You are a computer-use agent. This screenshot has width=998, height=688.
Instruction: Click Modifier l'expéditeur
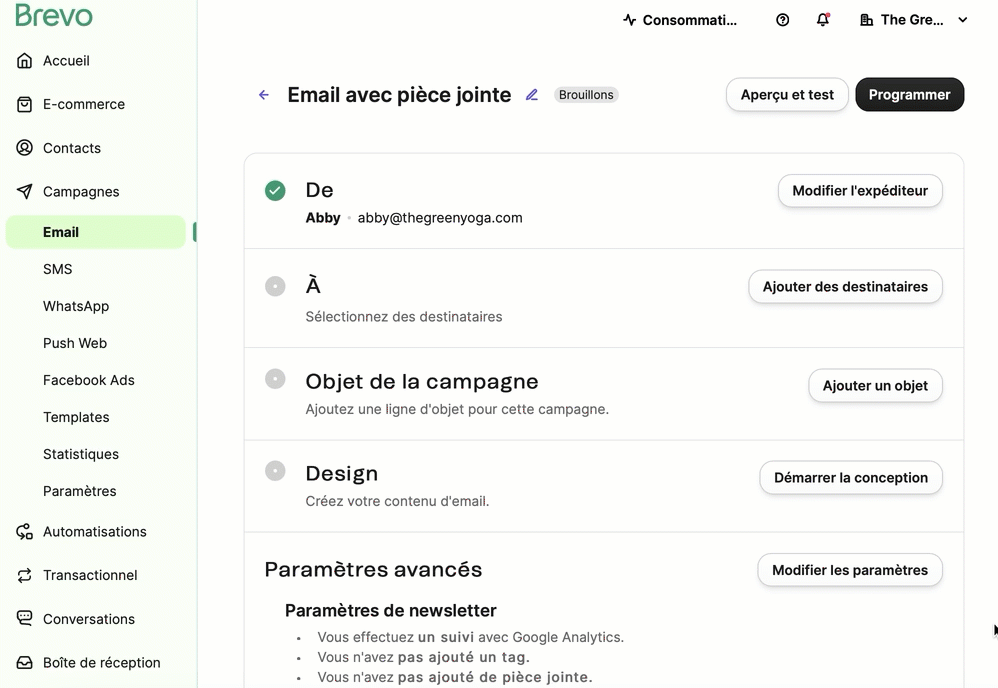pos(860,191)
